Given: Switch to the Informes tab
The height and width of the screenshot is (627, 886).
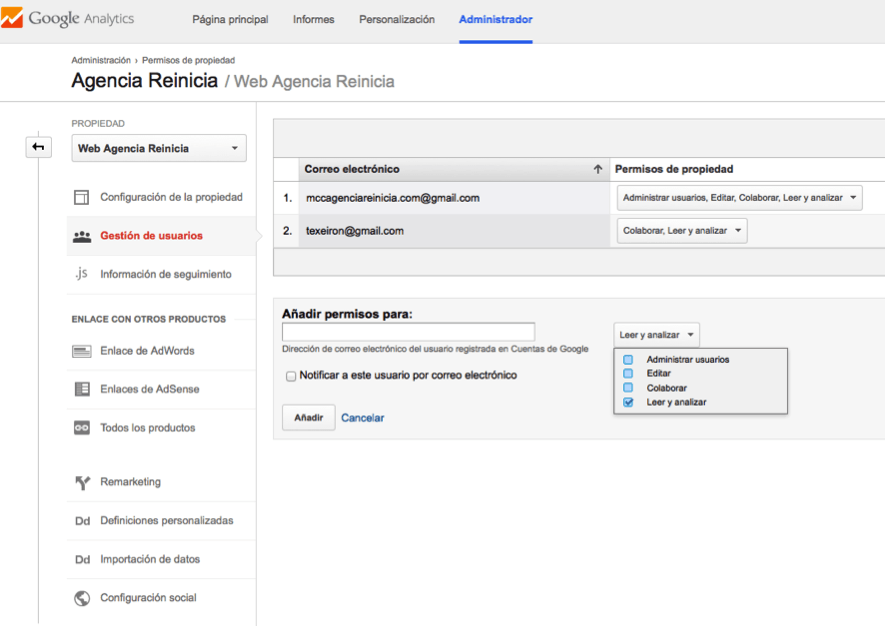Looking at the screenshot, I should (313, 20).
